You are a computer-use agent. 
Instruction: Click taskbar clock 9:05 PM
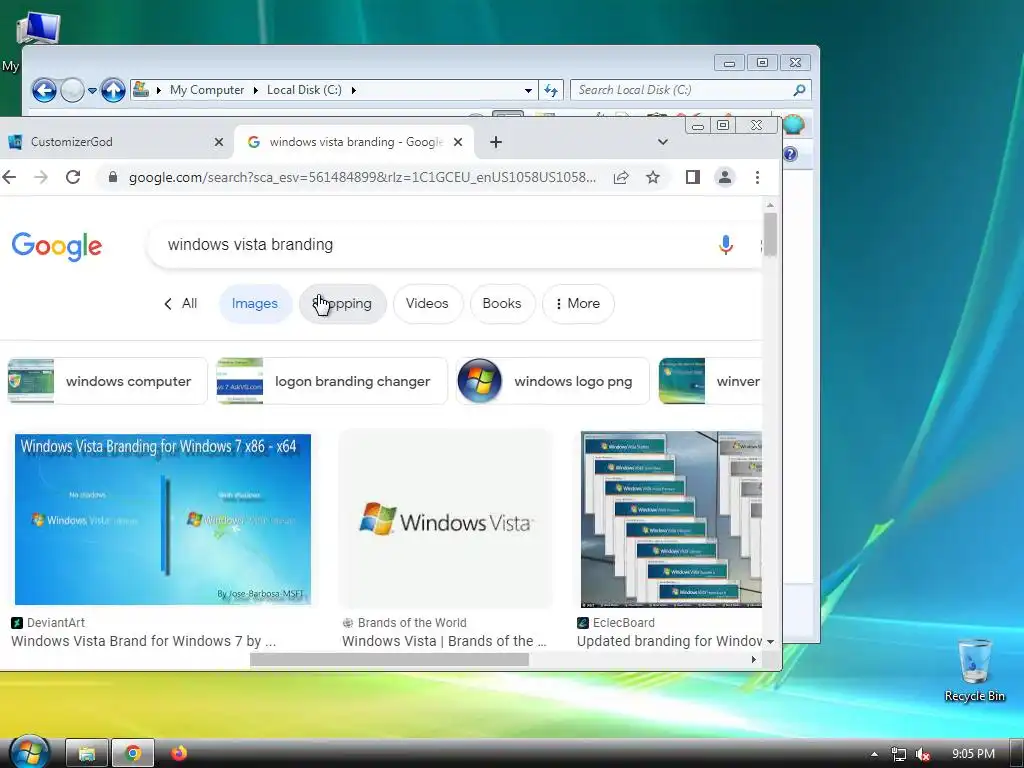pyautogui.click(x=973, y=754)
